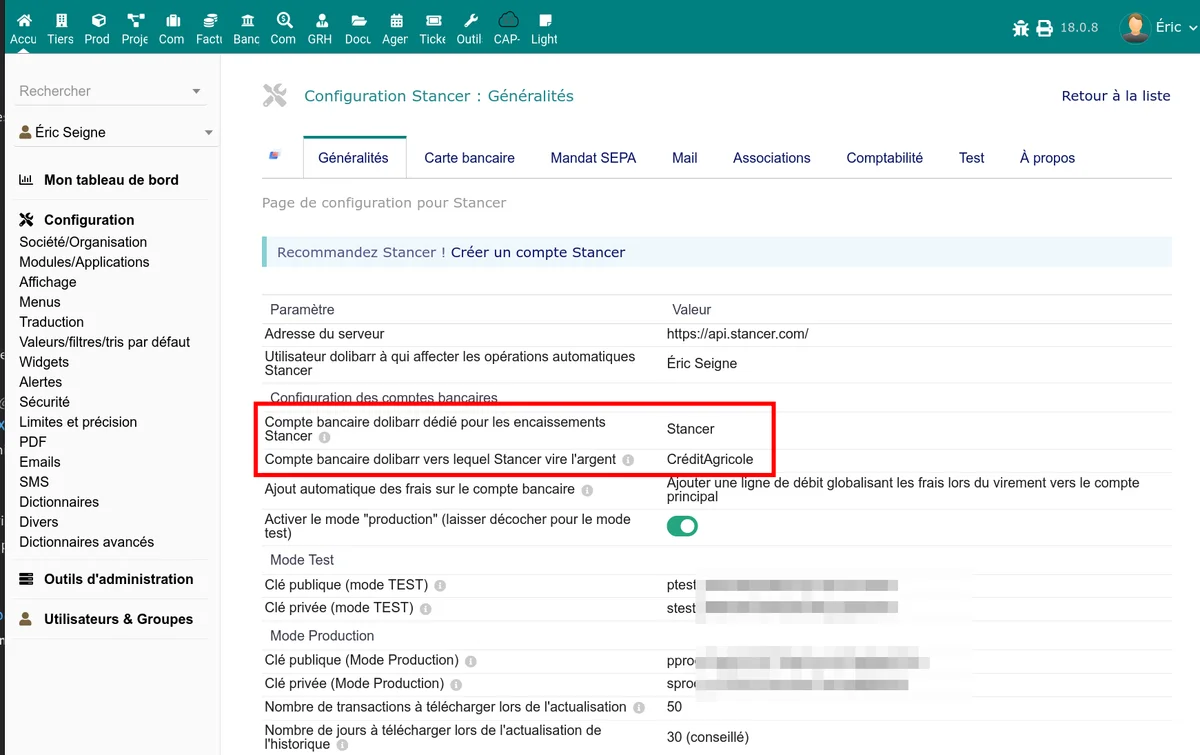Image resolution: width=1200 pixels, height=755 pixels.
Task: Open the Outils wrench icon in top menu
Action: click(470, 20)
